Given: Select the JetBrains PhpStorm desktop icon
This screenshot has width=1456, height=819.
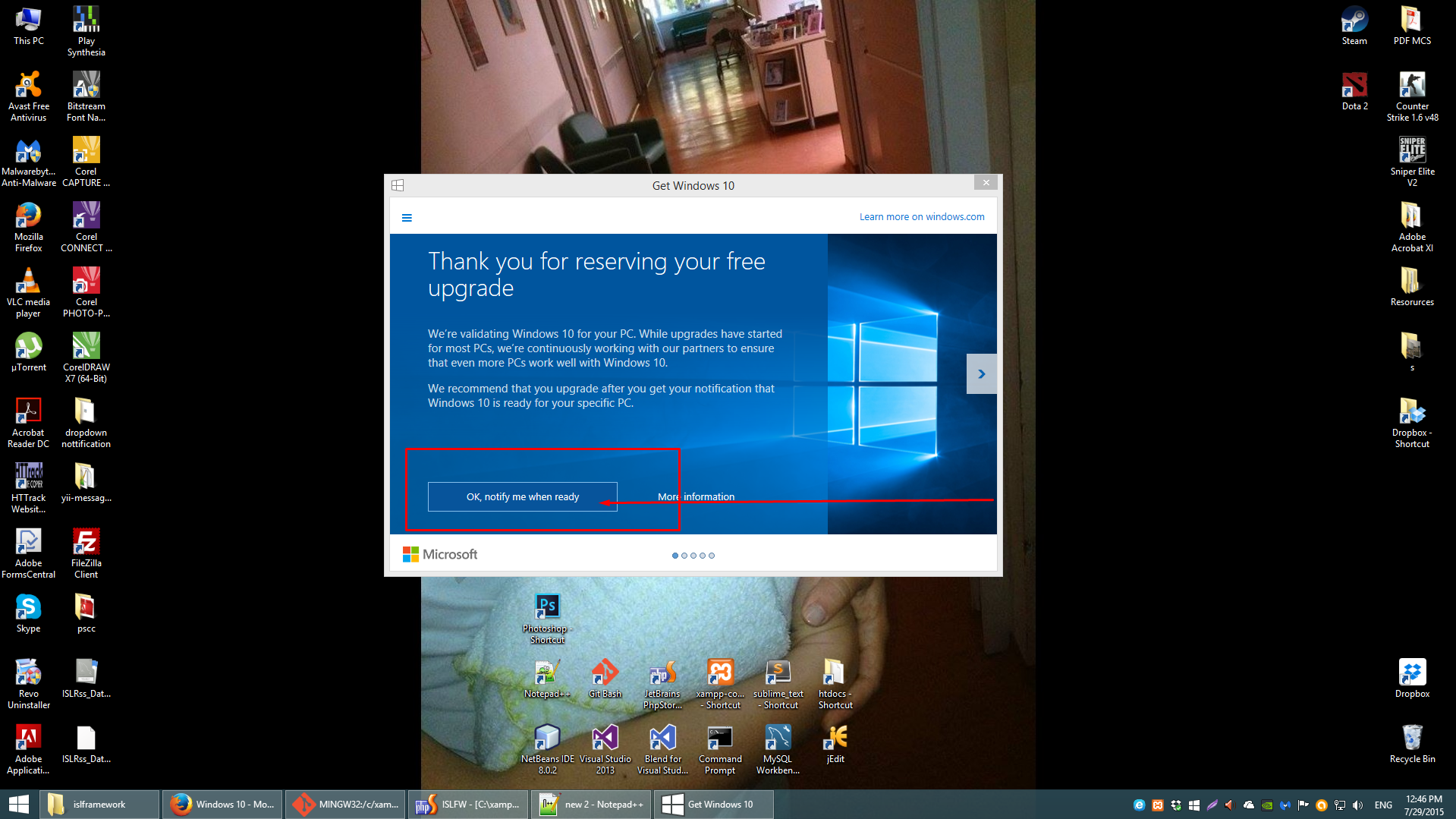Looking at the screenshot, I should tap(662, 684).
